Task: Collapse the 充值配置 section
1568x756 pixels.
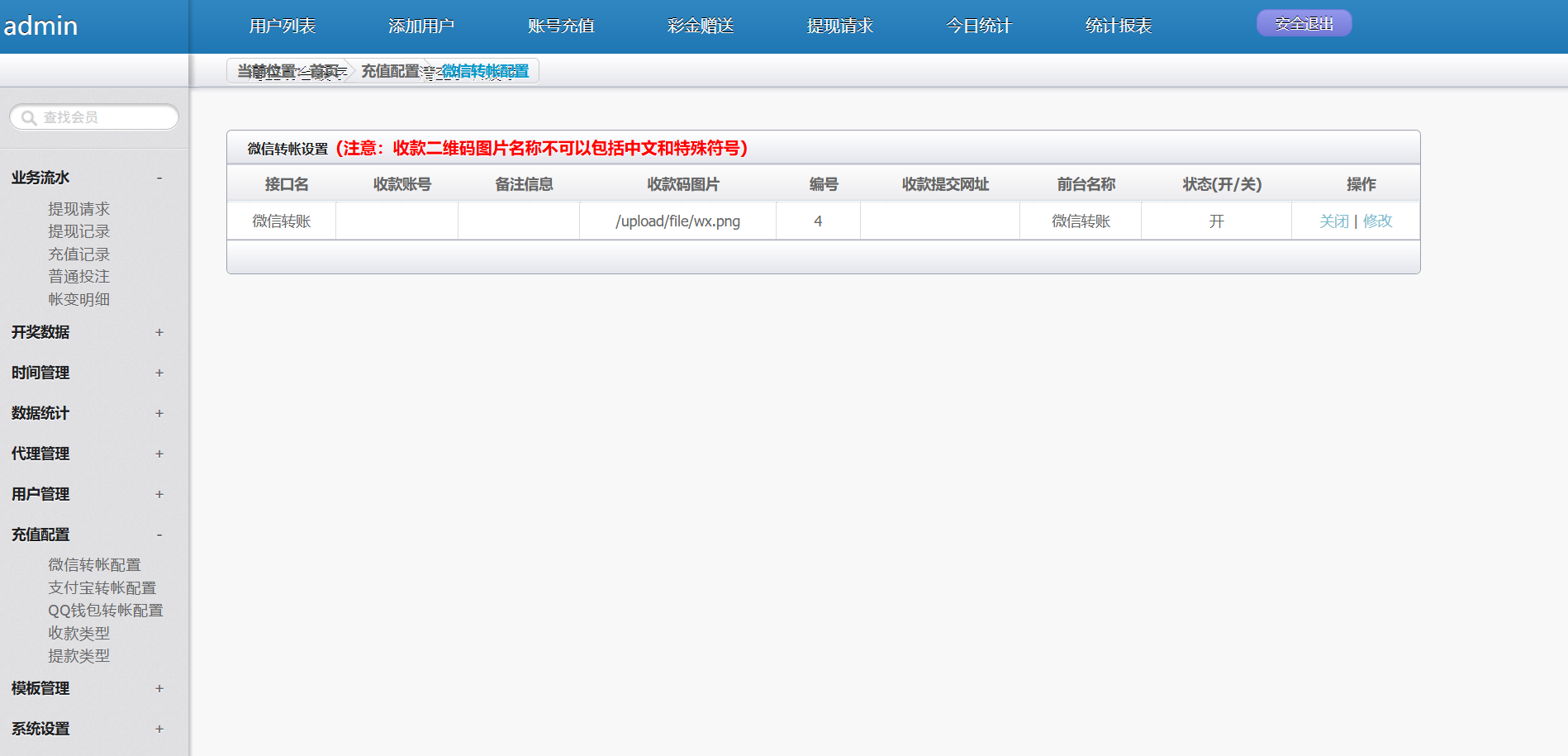Action: (159, 535)
